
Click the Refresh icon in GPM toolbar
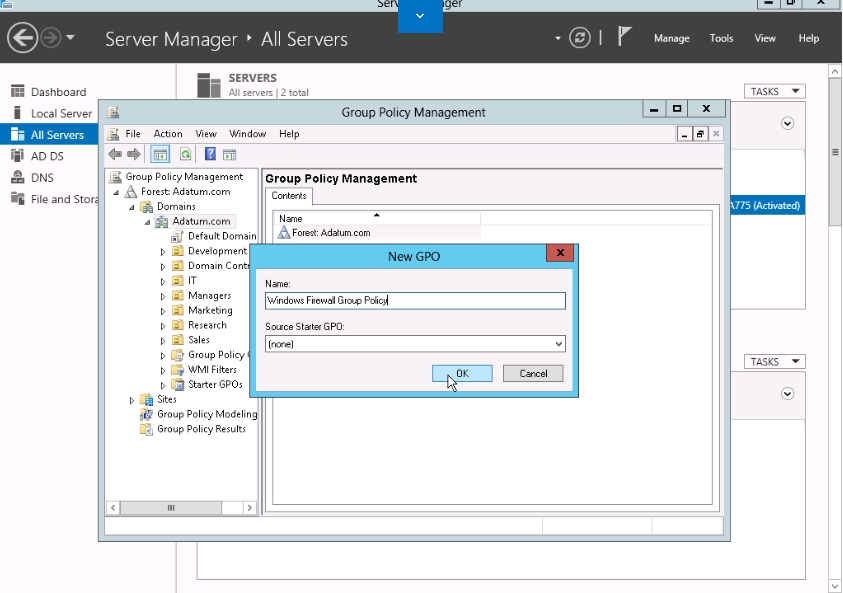tap(185, 155)
